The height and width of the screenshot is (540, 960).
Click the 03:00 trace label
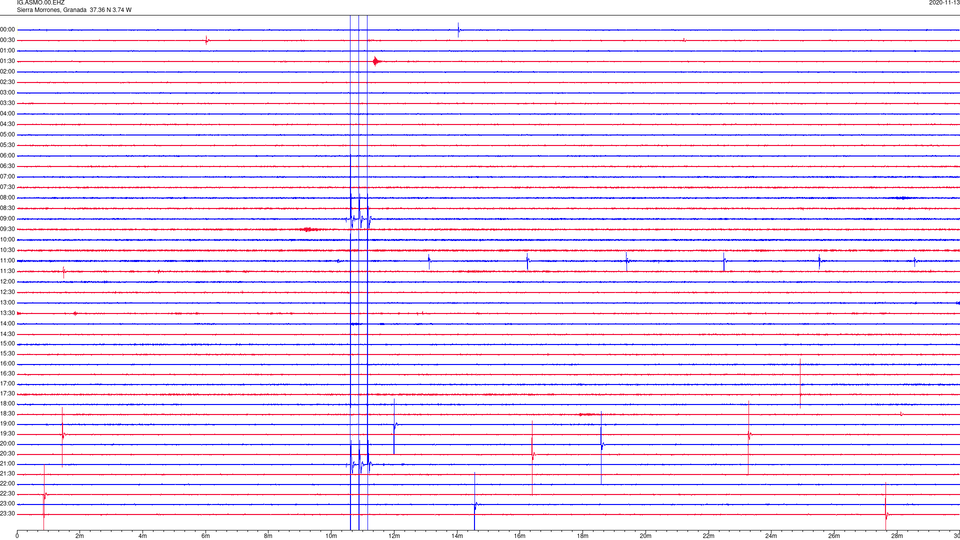(8, 93)
